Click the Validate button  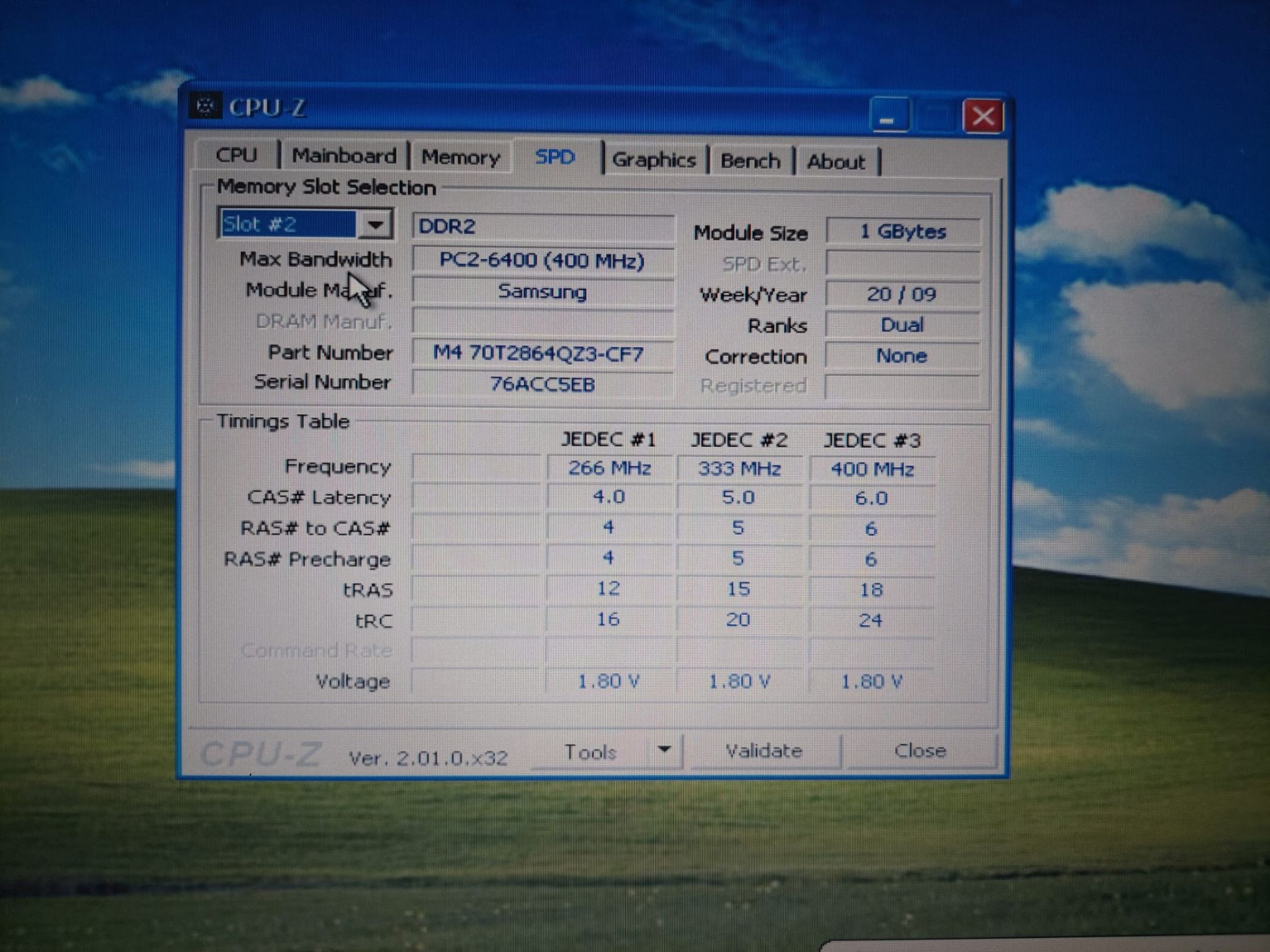pyautogui.click(x=764, y=751)
